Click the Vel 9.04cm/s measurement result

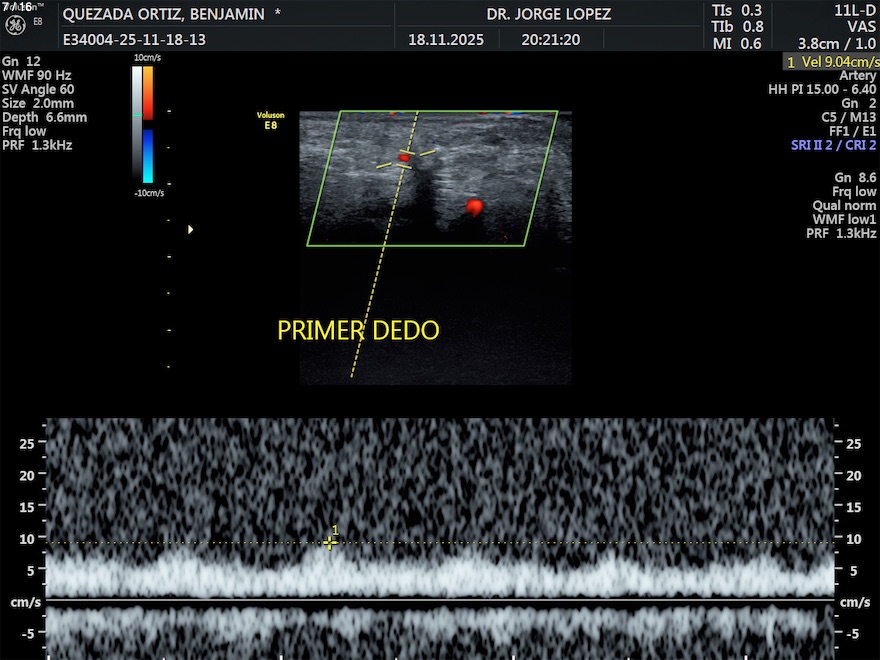(x=832, y=61)
